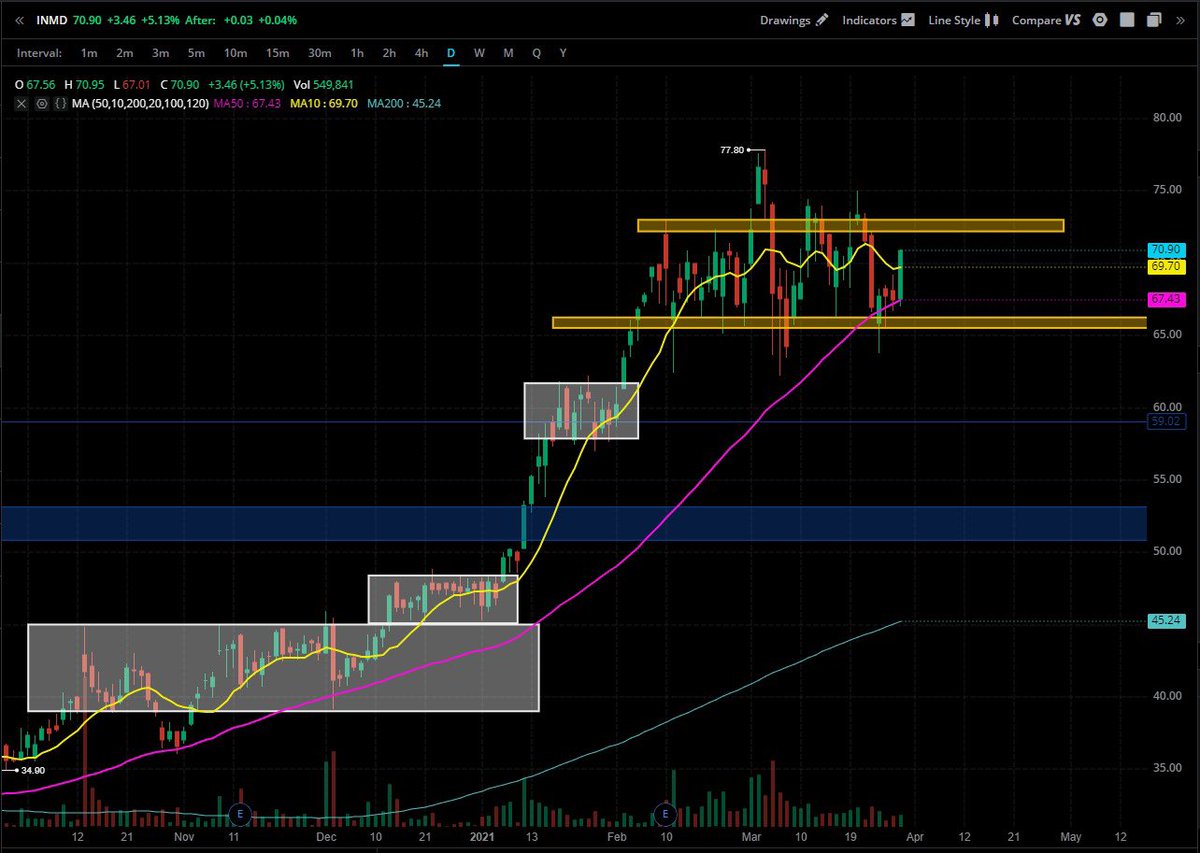Select the 2m interval

[124, 53]
